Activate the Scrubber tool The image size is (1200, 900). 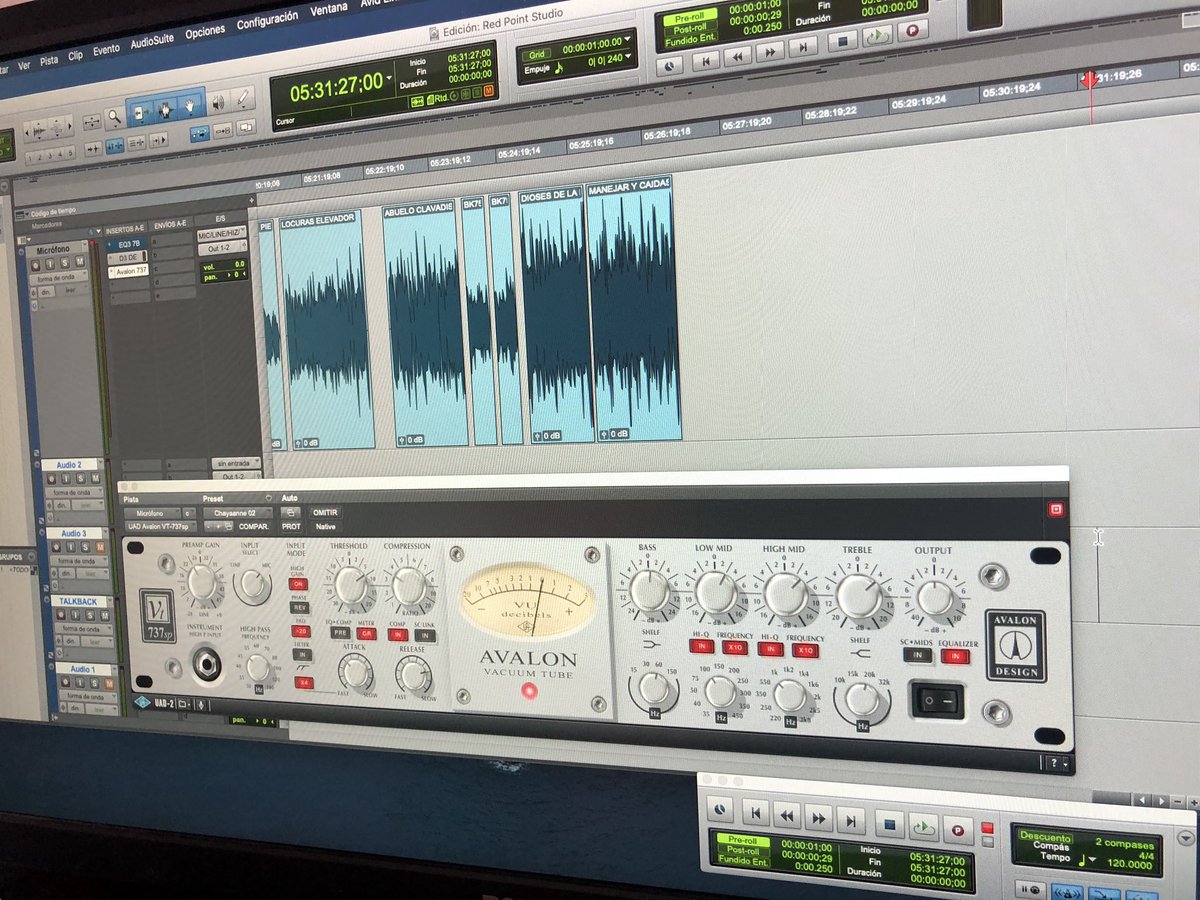[x=217, y=104]
